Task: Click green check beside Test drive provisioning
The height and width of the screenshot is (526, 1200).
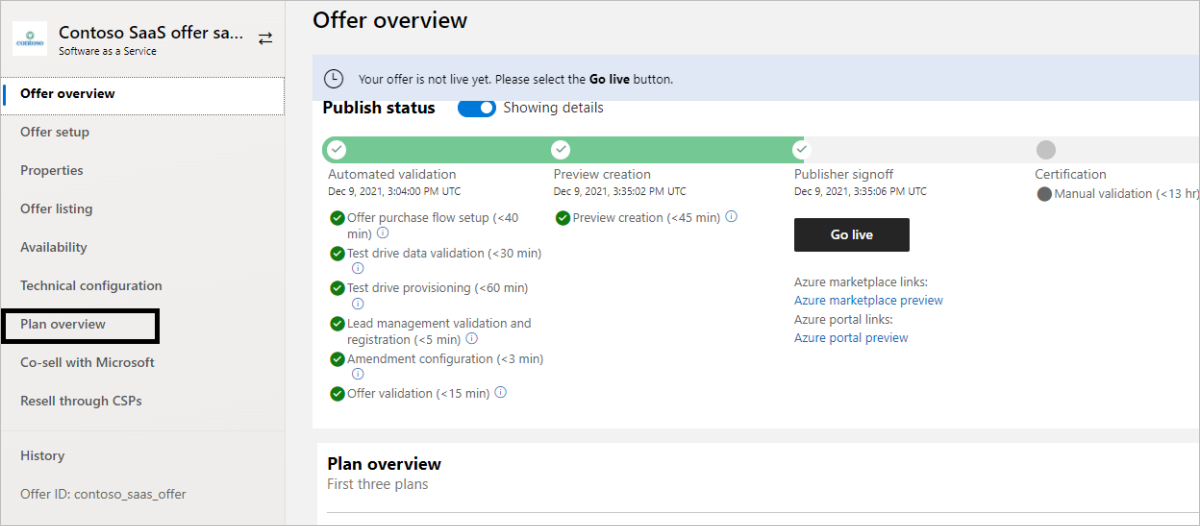Action: (337, 288)
